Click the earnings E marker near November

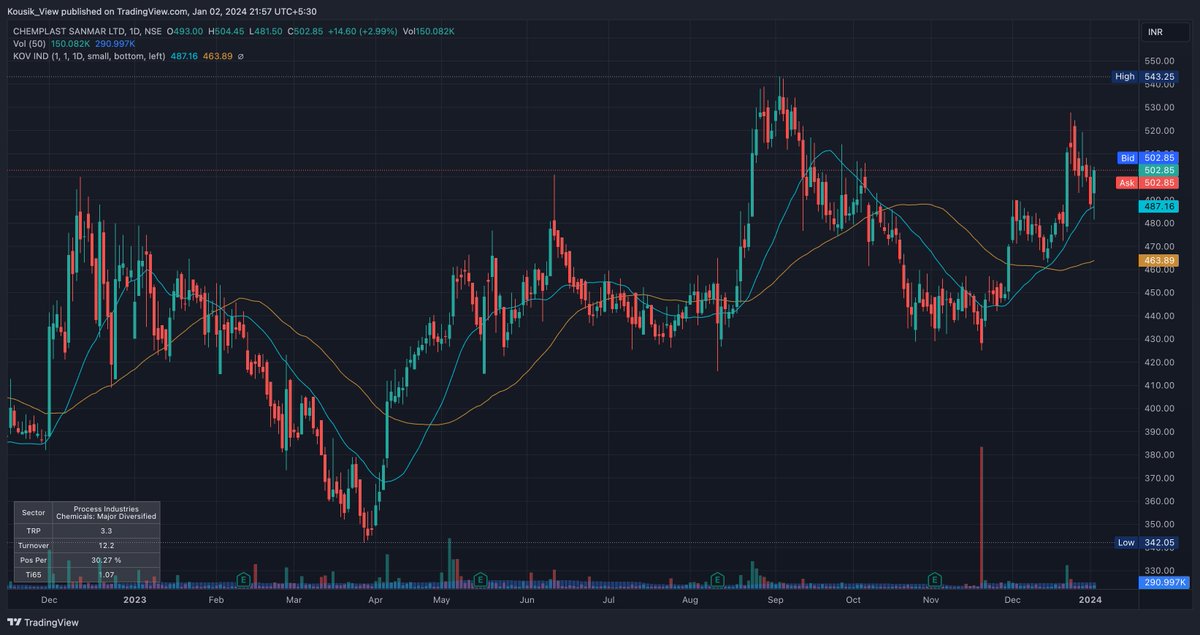click(x=935, y=578)
